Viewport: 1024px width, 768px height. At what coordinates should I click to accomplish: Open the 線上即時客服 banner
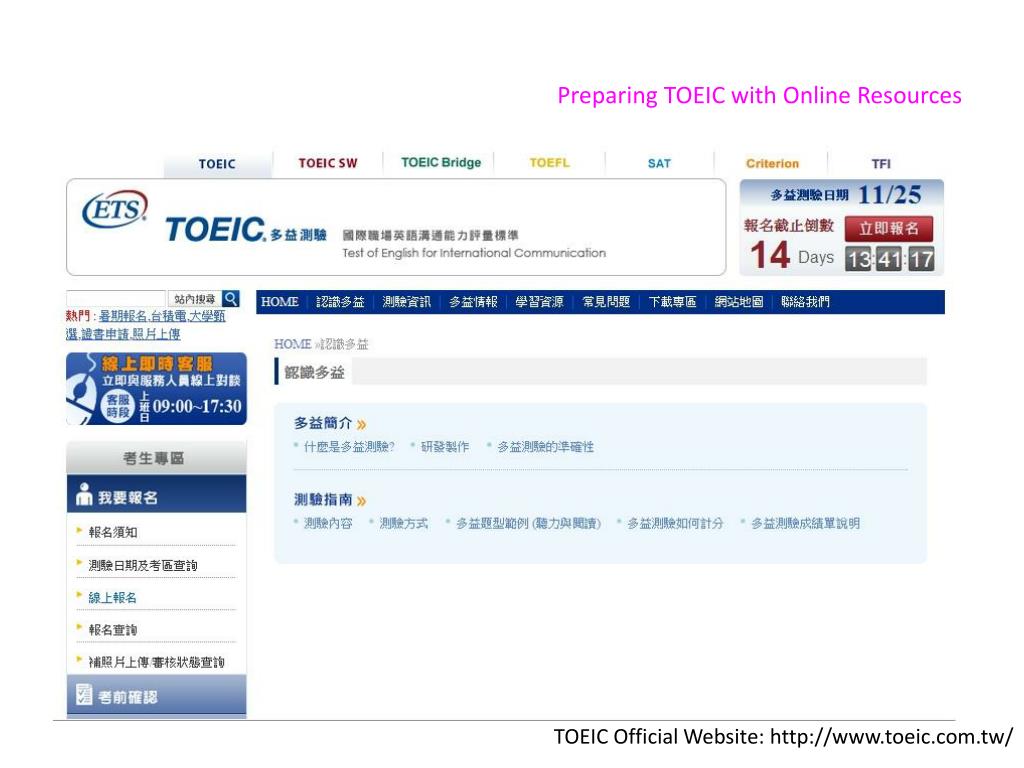pos(157,389)
